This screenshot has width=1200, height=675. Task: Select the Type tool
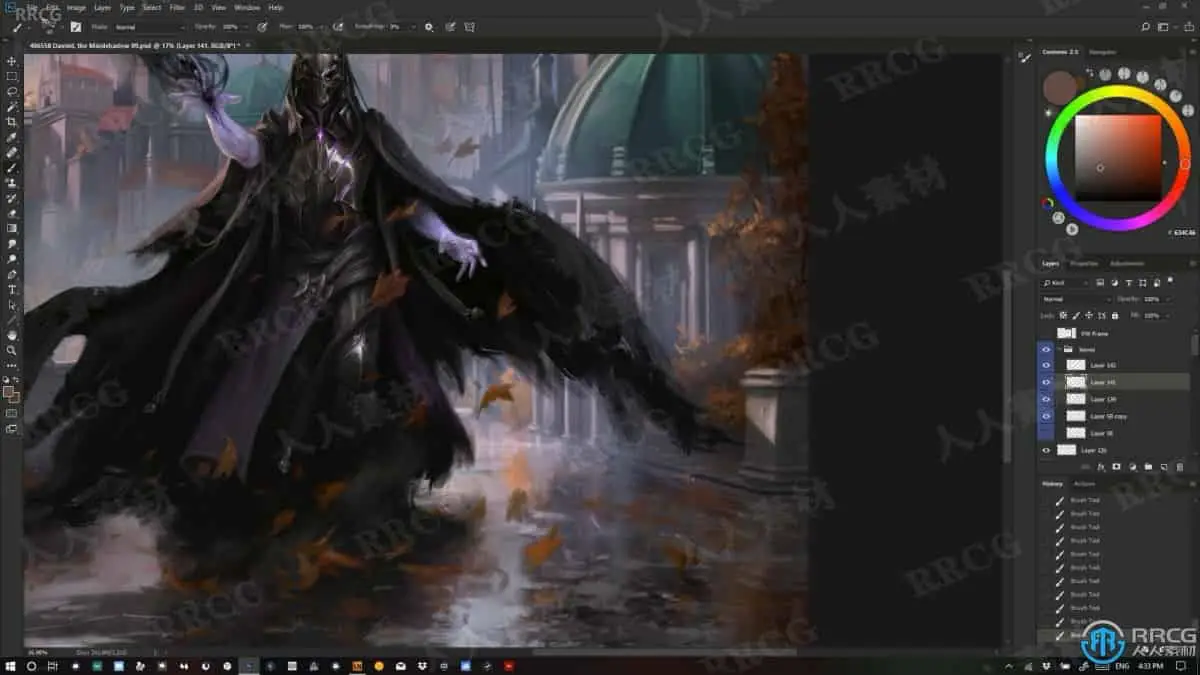[x=12, y=289]
